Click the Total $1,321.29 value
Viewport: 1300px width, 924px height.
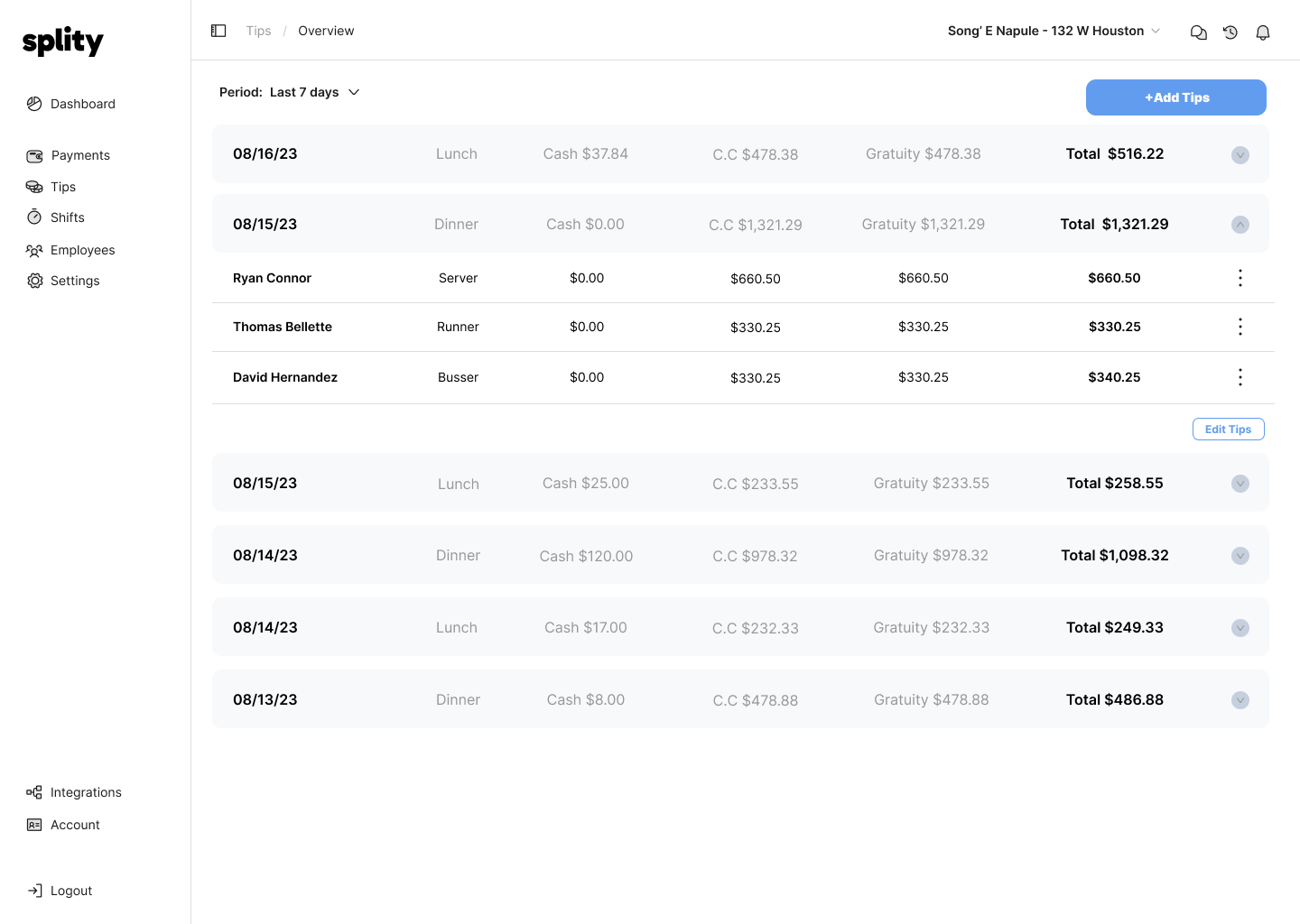[1115, 224]
